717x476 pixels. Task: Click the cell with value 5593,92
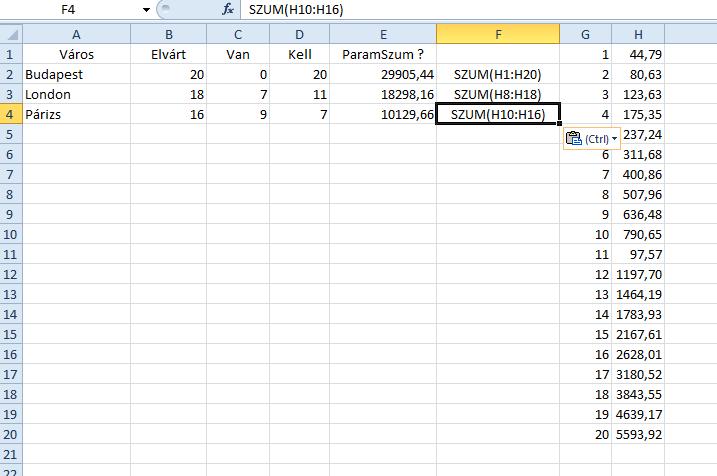(638, 434)
